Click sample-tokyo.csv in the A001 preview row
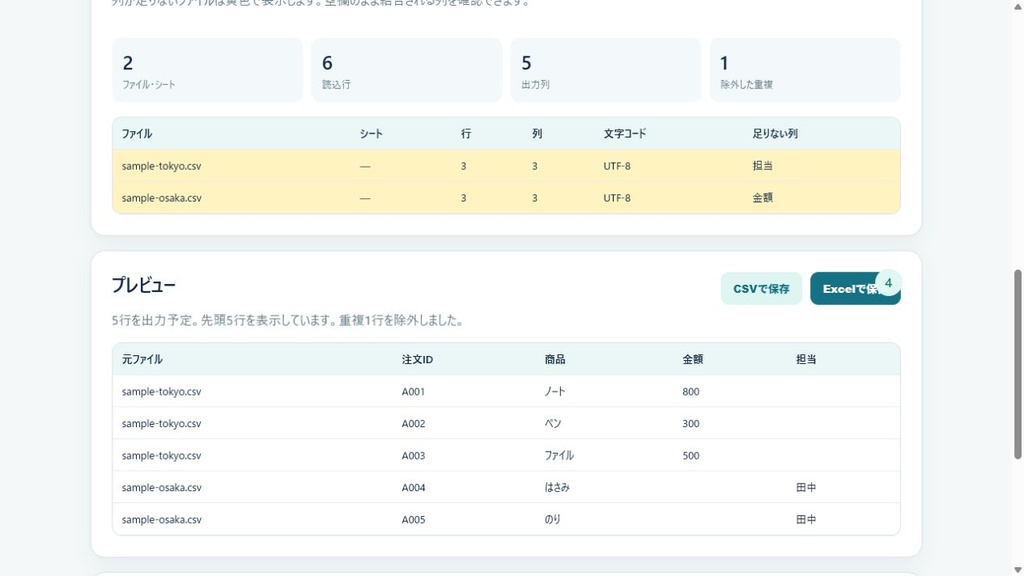Screen dimensions: 1024x576 pos(161,392)
